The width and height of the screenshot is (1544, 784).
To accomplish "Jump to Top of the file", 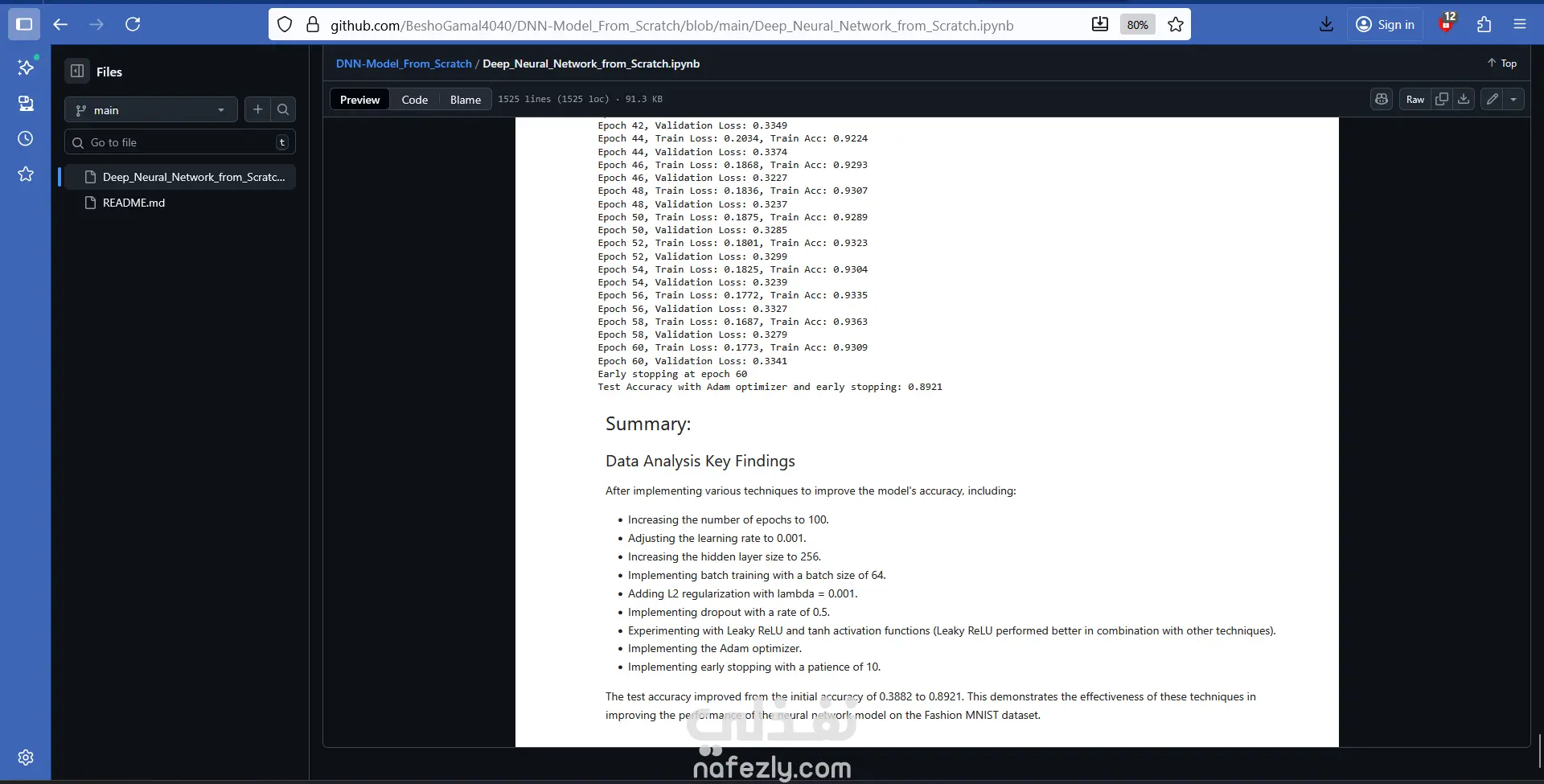I will tap(1501, 64).
